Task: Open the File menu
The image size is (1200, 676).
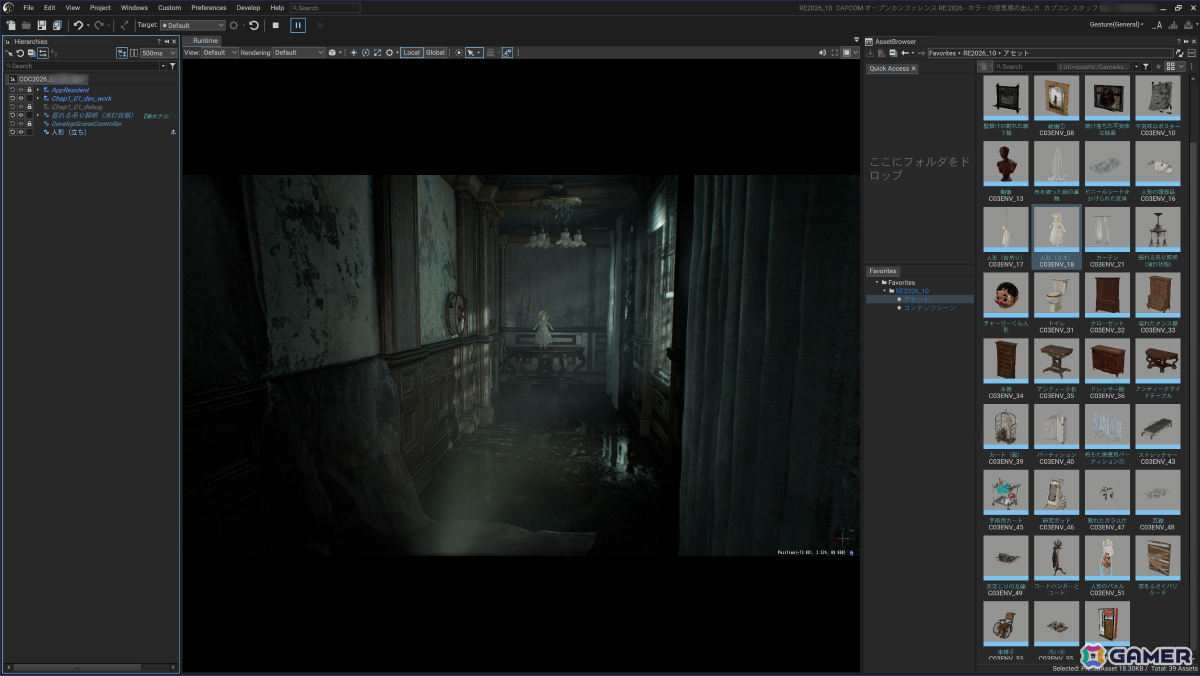Action: tap(28, 8)
